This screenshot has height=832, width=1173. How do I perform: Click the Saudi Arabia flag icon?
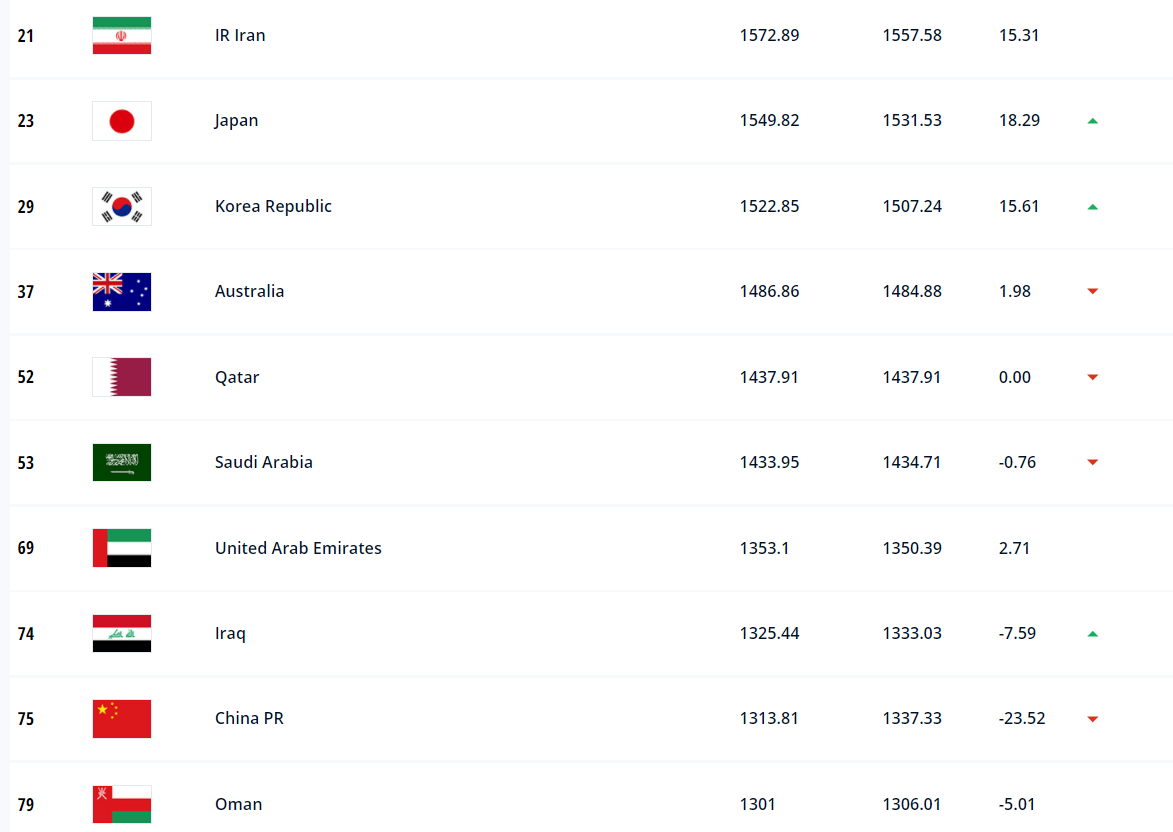pyautogui.click(x=122, y=463)
